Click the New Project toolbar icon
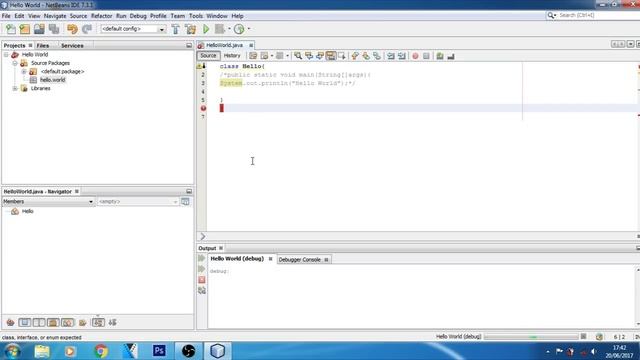This screenshot has height=360, width=640. [x=24, y=29]
